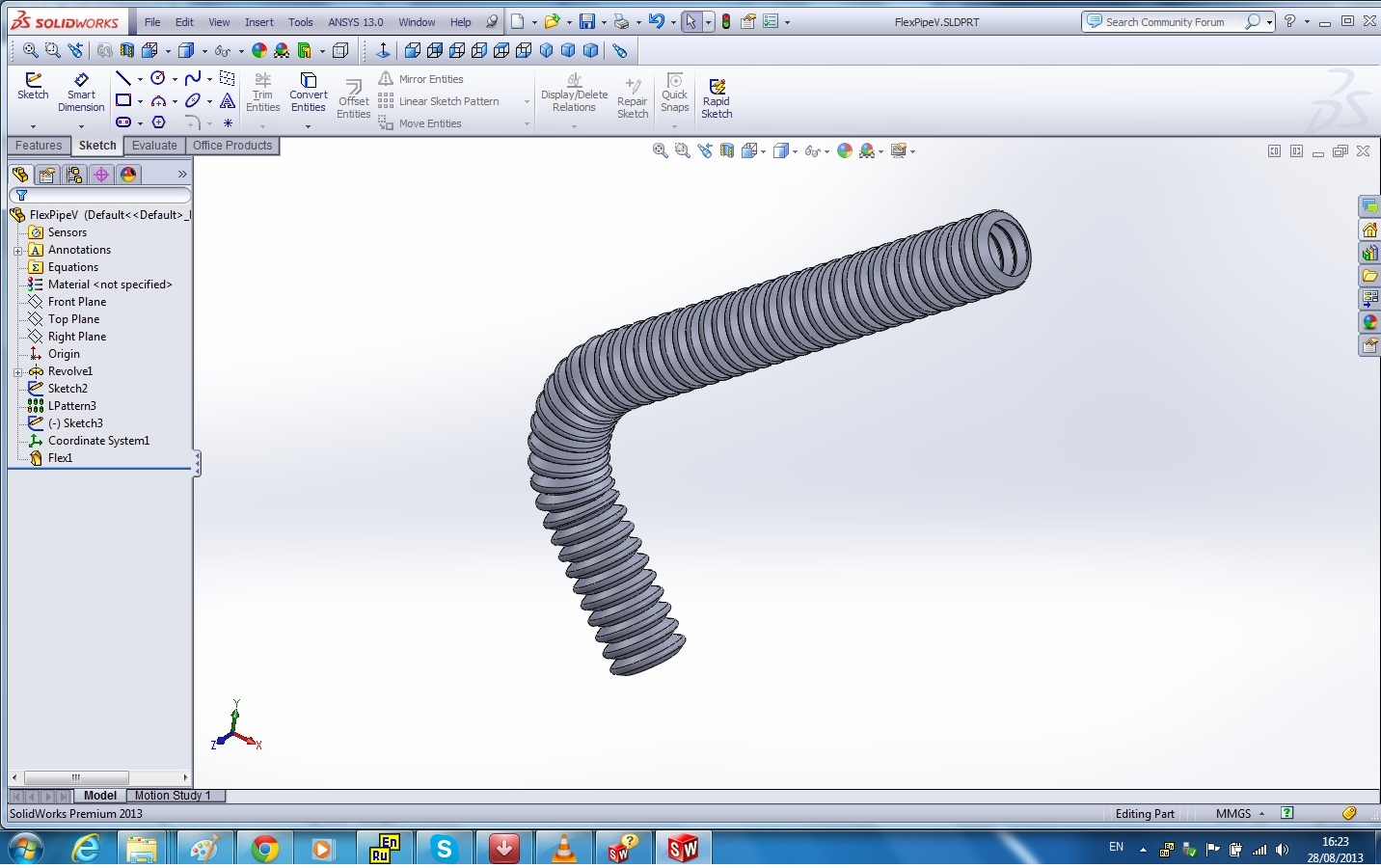Screen dimensions: 1381x868
Task: Select LPattern3 in the feature tree
Action: tap(71, 406)
